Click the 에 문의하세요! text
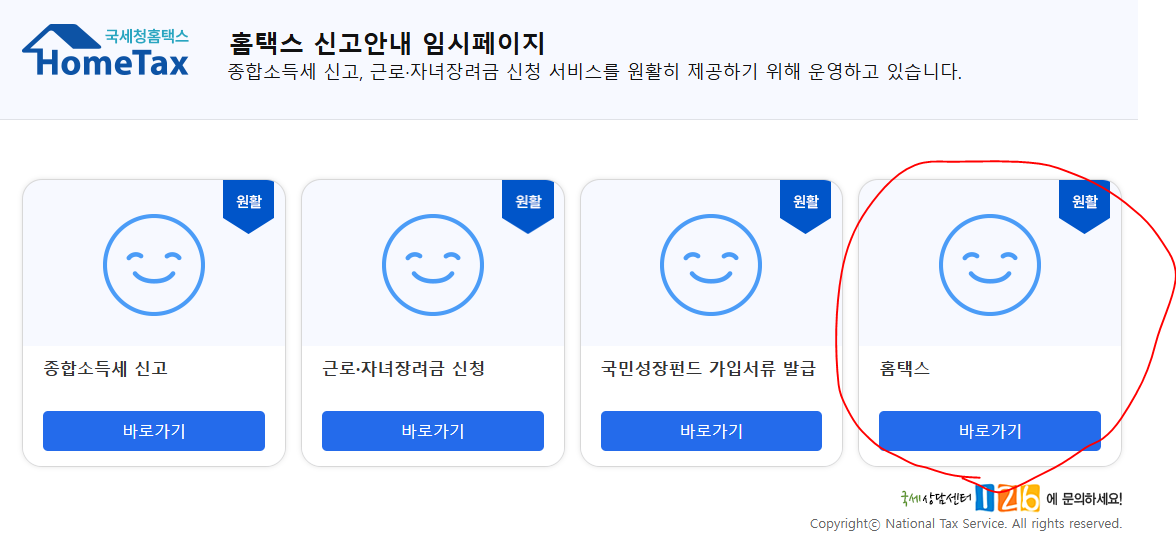 1084,498
